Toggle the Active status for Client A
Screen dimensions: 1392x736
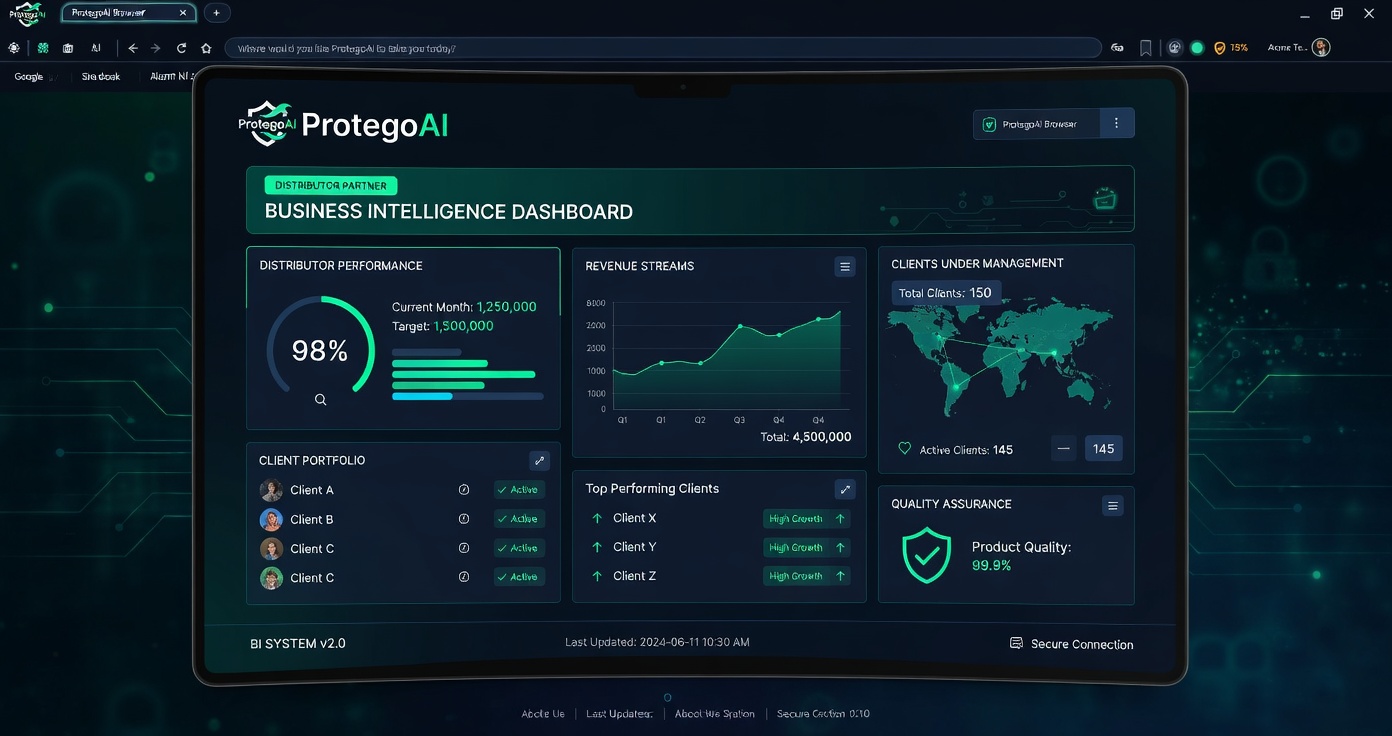coord(519,490)
